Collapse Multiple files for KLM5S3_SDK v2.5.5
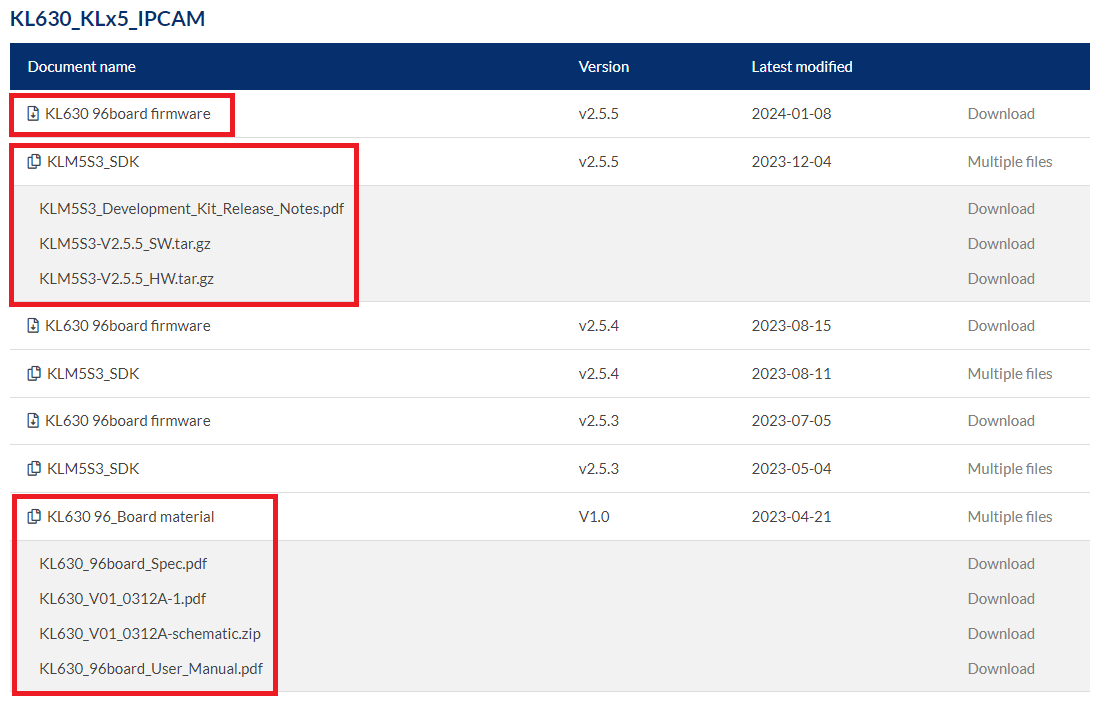 click(x=1010, y=161)
